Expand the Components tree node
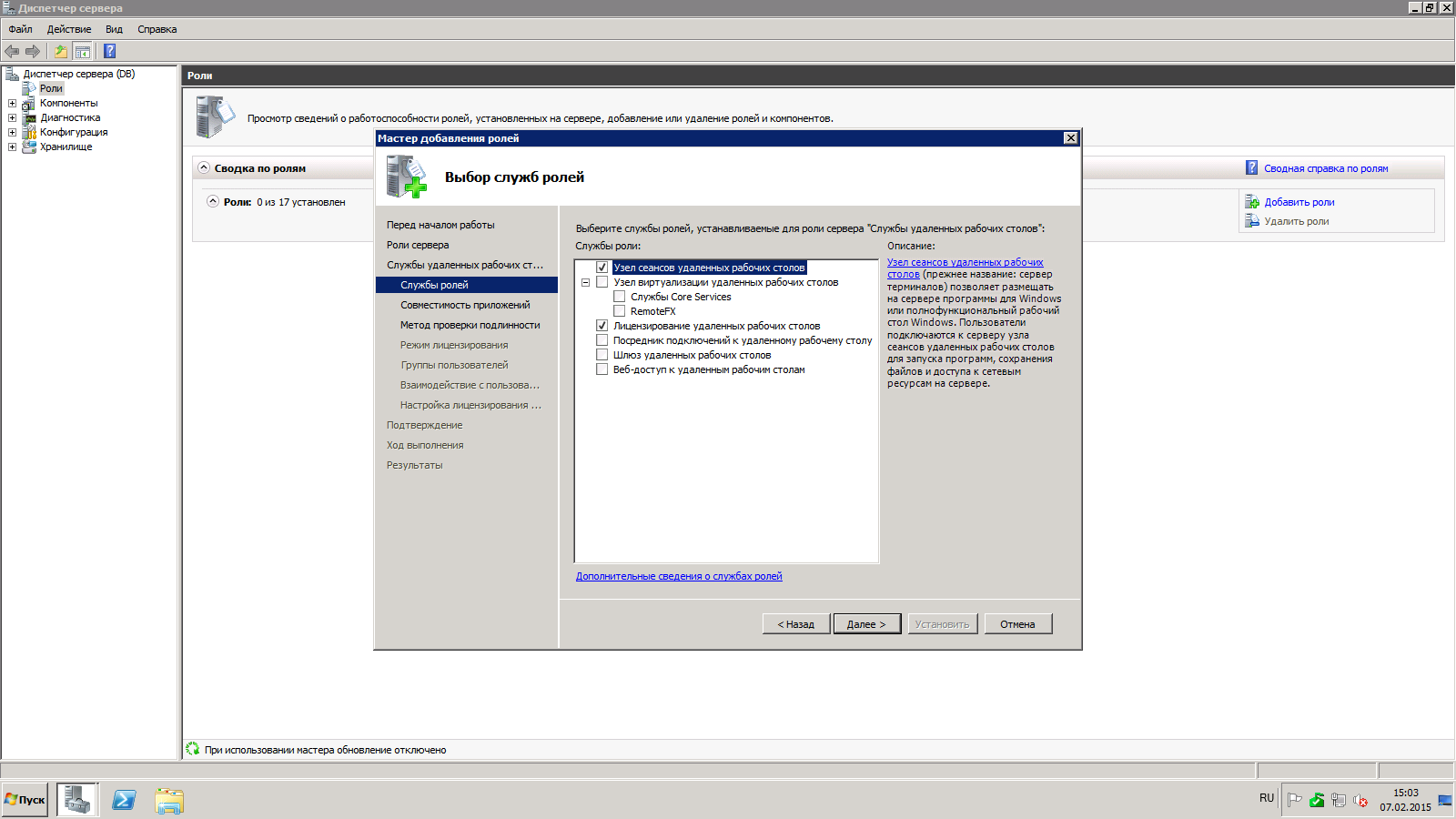The width and height of the screenshot is (1456, 819). click(x=12, y=103)
